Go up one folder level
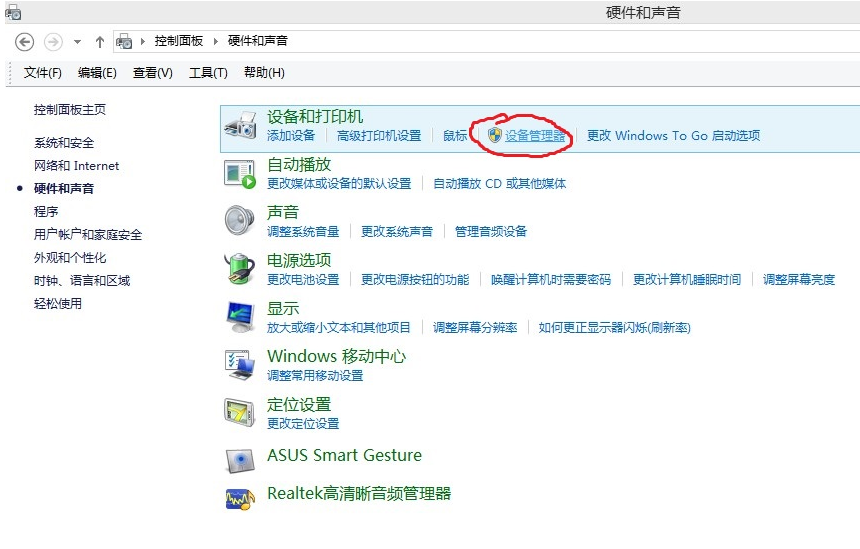This screenshot has width=860, height=549. point(100,41)
